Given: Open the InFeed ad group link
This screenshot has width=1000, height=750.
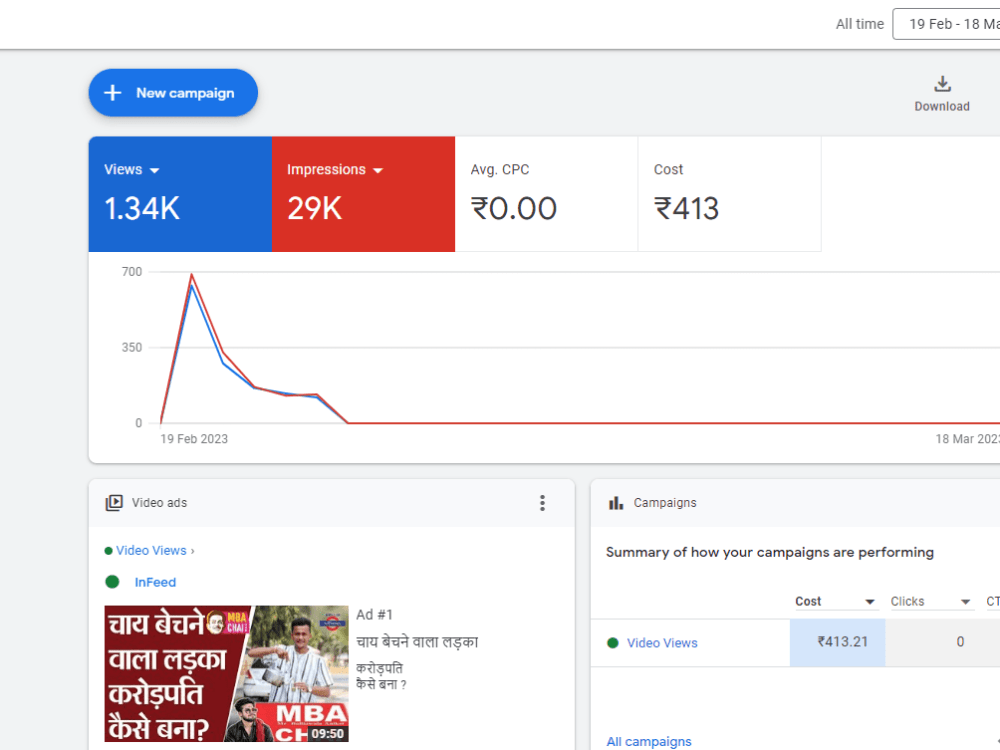Looking at the screenshot, I should tap(155, 582).
